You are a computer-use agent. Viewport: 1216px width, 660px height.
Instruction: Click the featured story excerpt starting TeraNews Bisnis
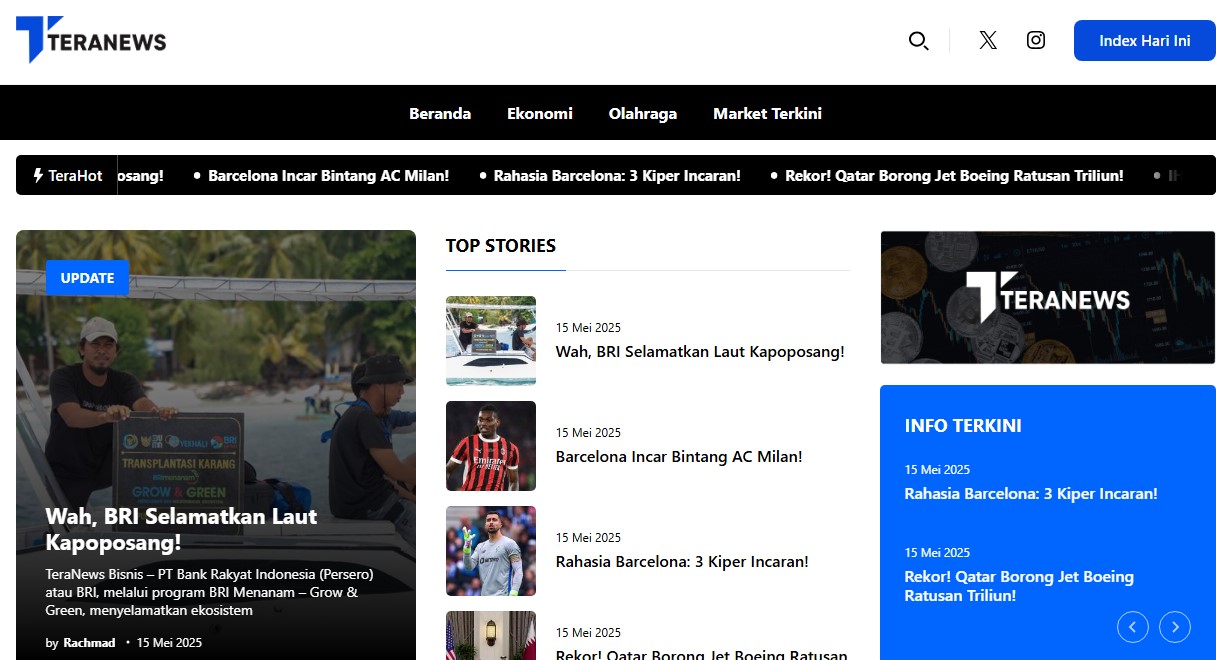(209, 592)
